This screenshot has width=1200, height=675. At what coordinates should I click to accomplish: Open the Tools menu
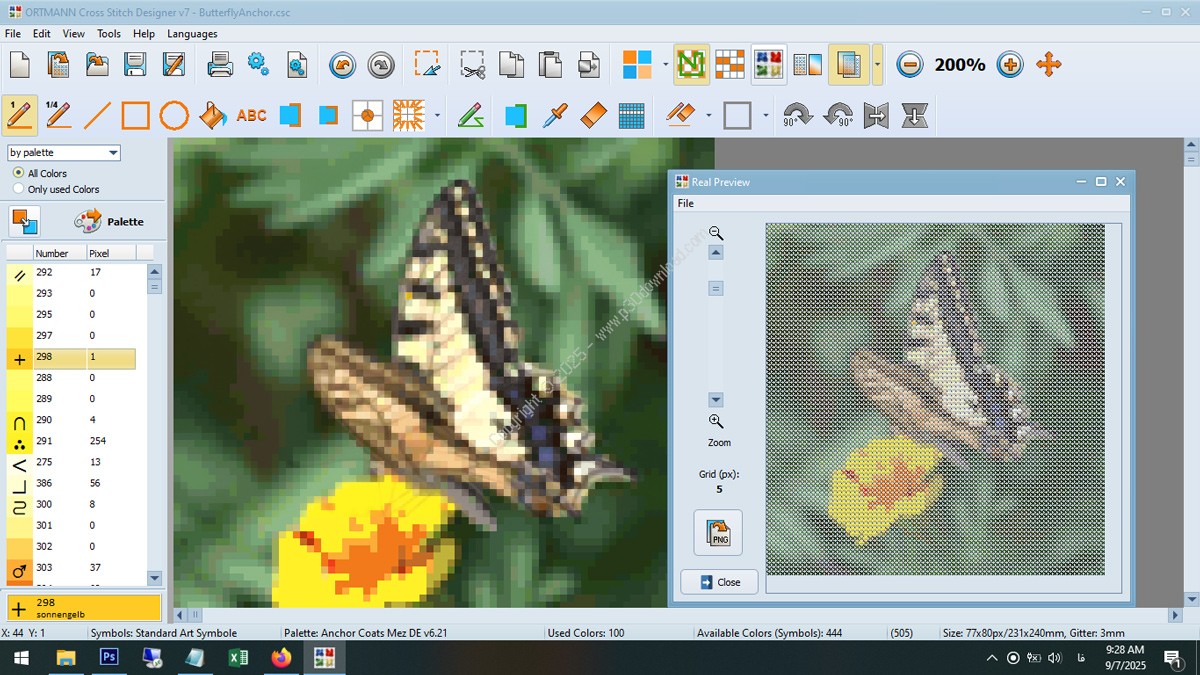coord(108,33)
